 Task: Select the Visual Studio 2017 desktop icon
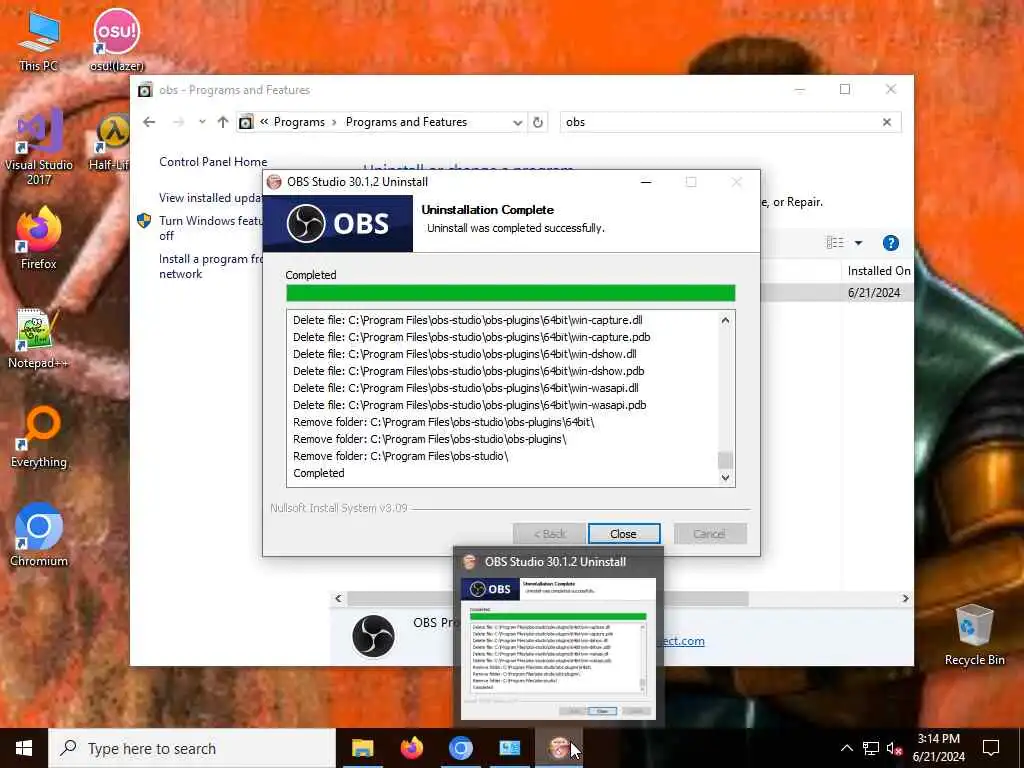click(39, 148)
